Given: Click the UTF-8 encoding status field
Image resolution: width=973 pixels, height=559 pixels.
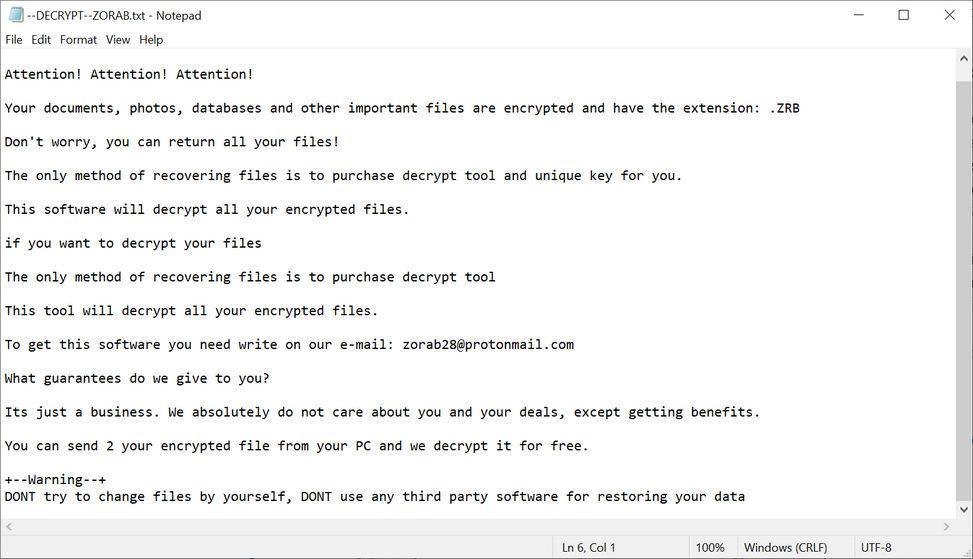Looking at the screenshot, I should [875, 548].
